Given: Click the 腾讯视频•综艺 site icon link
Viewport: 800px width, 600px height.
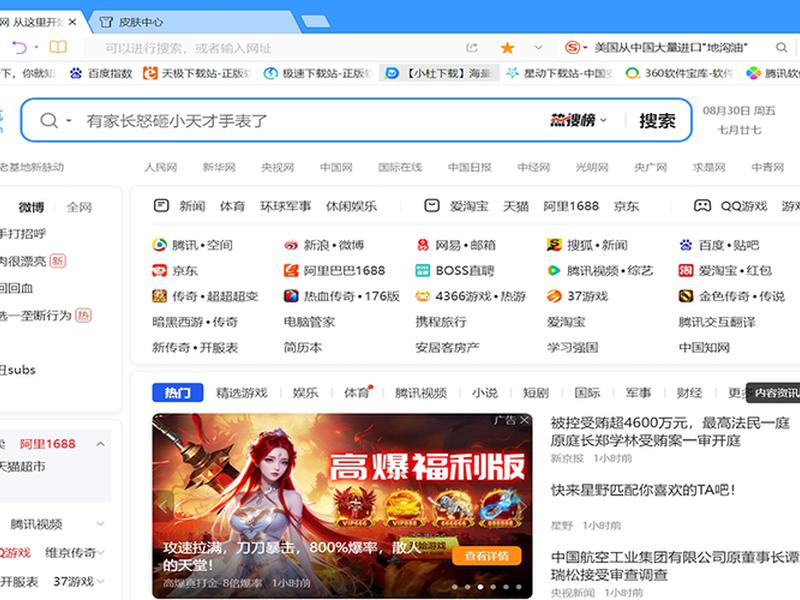Looking at the screenshot, I should pyautogui.click(x=600, y=271).
